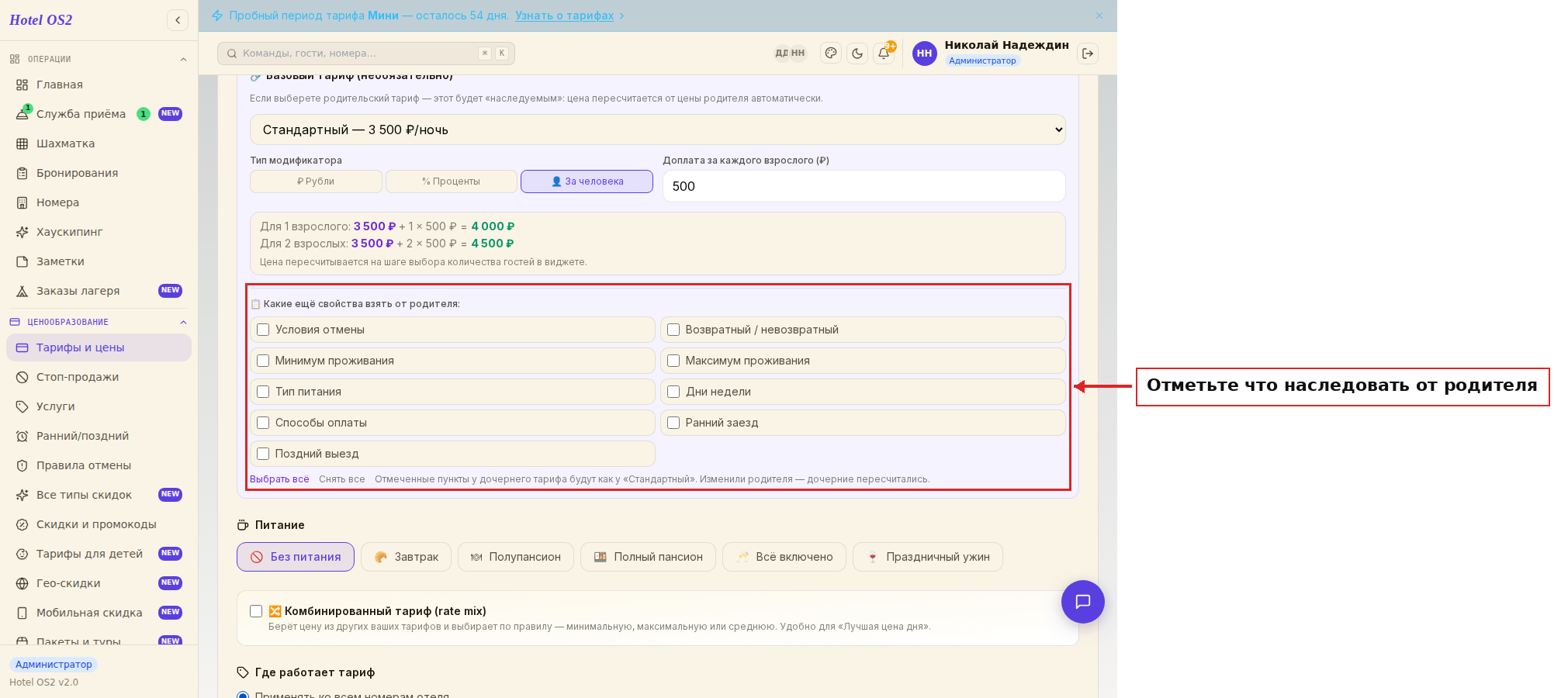Collapse the ОПЕРАЦИИ sidebar group
The width and height of the screenshot is (1568, 698).
click(183, 59)
